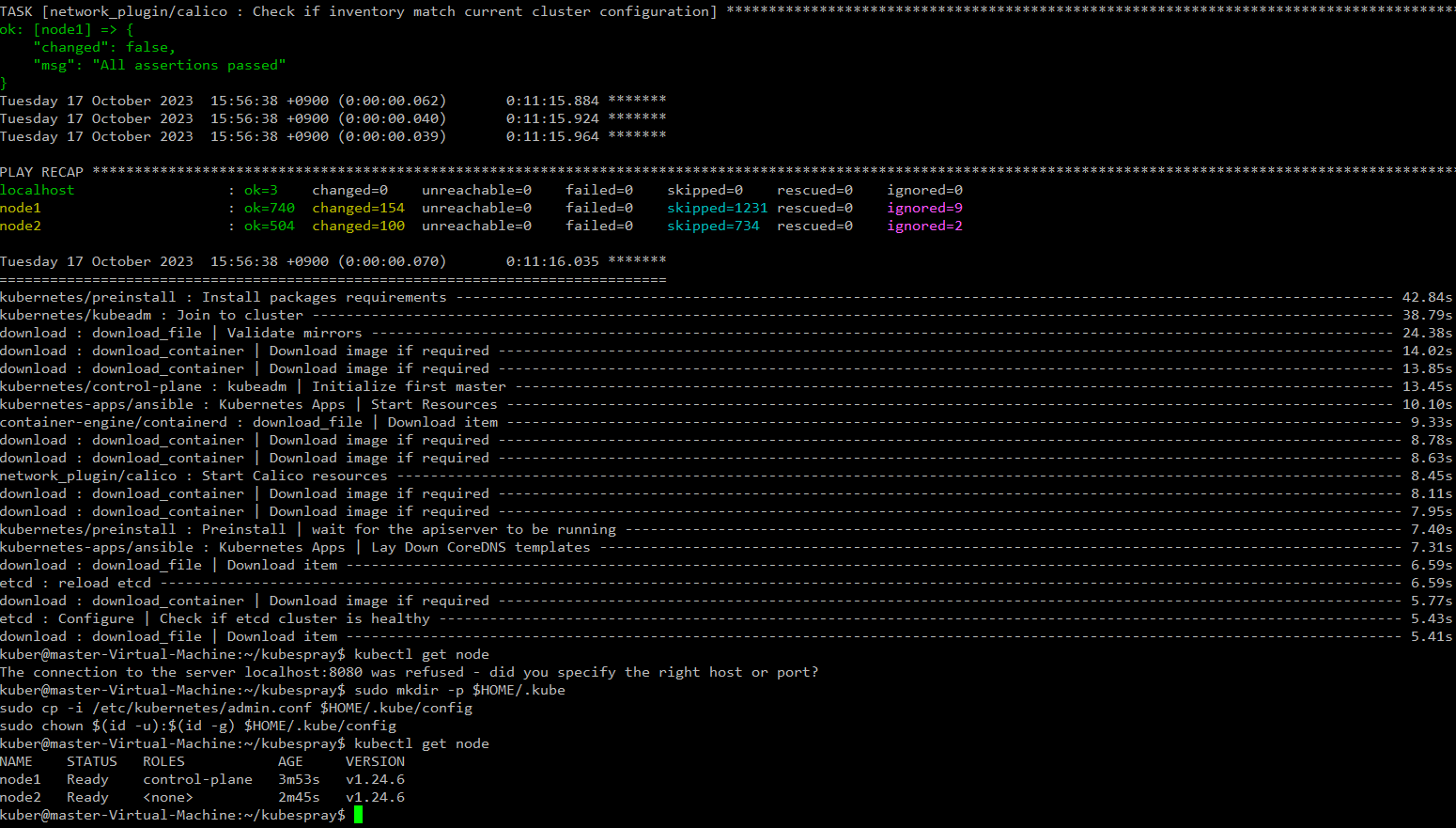Image resolution: width=1456 pixels, height=828 pixels.
Task: Select 'Join to cluster' task text
Action: click(x=240, y=315)
